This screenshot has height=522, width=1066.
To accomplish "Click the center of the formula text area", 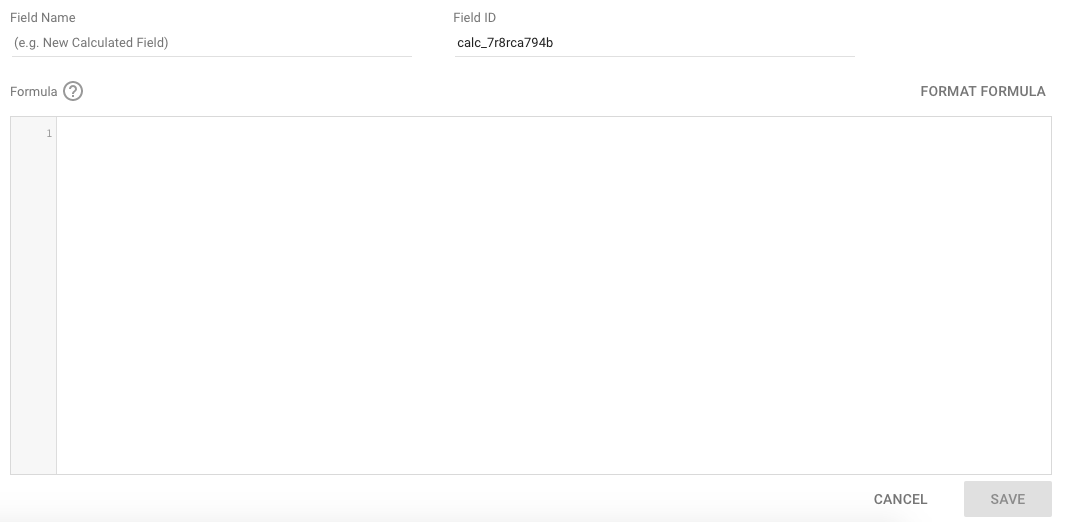I will click(553, 295).
